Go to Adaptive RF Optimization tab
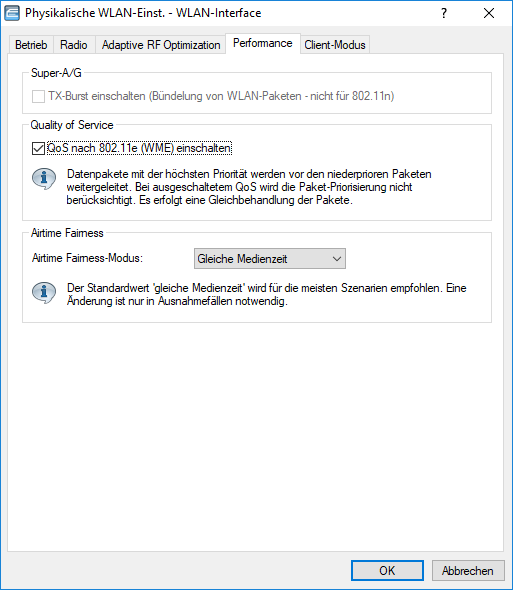The height and width of the screenshot is (590, 513). [161, 45]
